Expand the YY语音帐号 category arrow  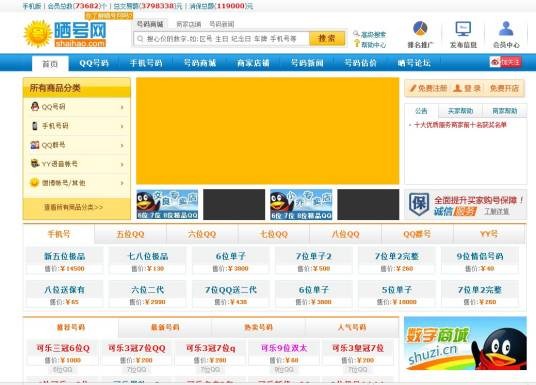pyautogui.click(x=122, y=164)
